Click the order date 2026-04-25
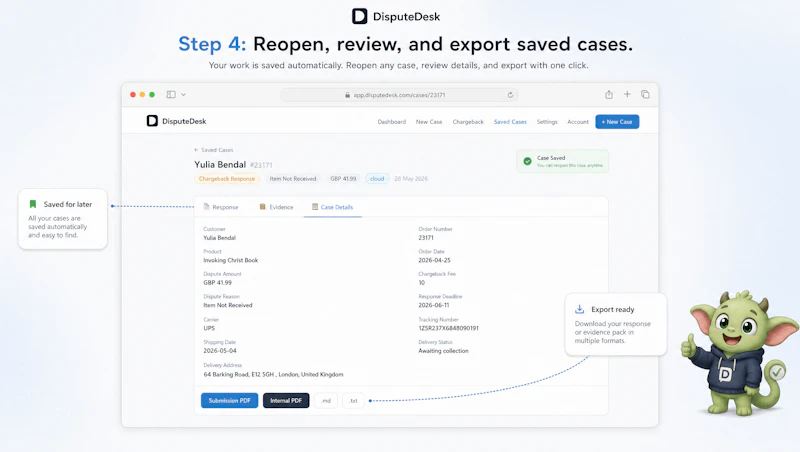Image resolution: width=800 pixels, height=452 pixels. [434, 260]
